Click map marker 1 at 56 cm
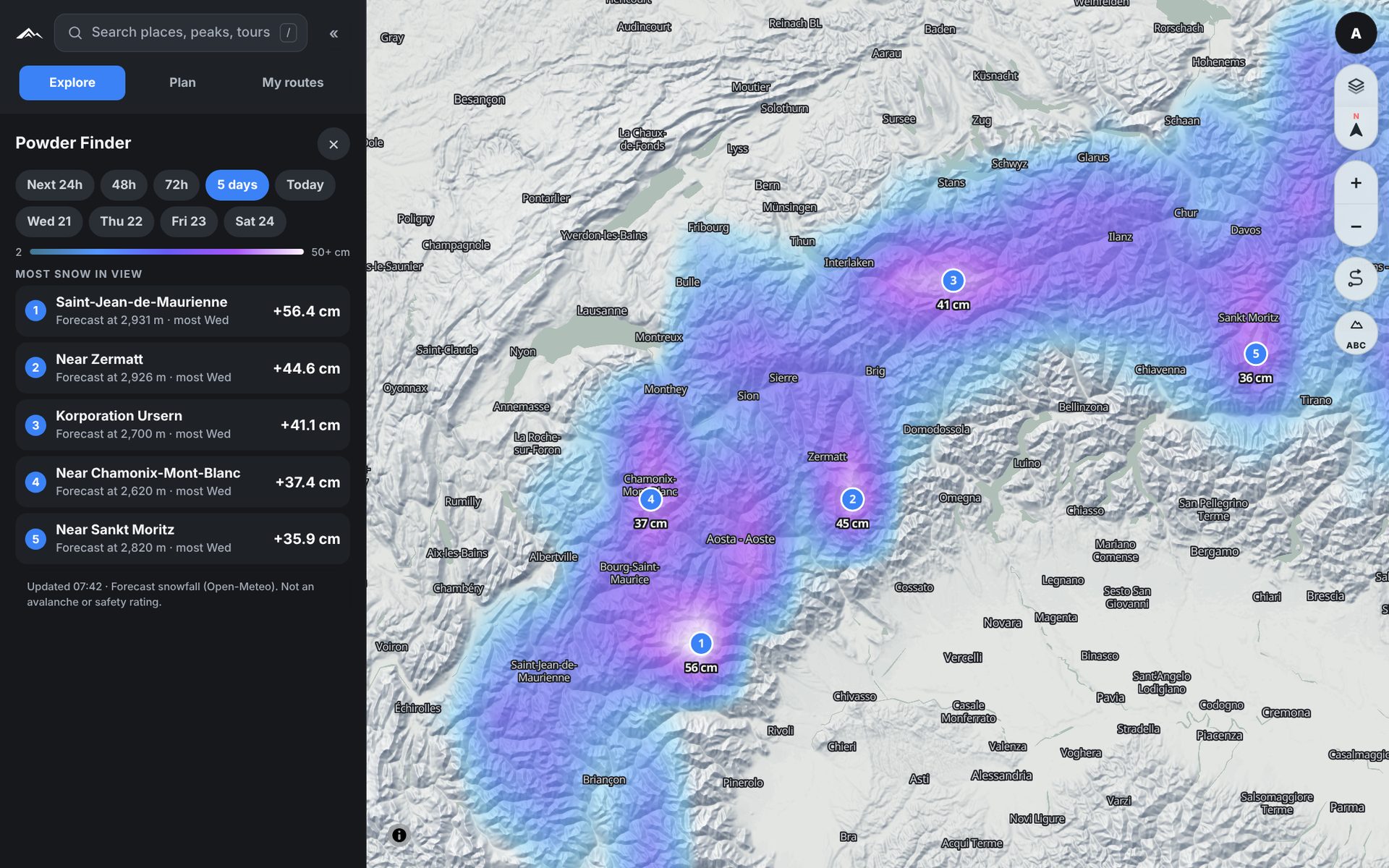The image size is (1389, 868). (700, 643)
